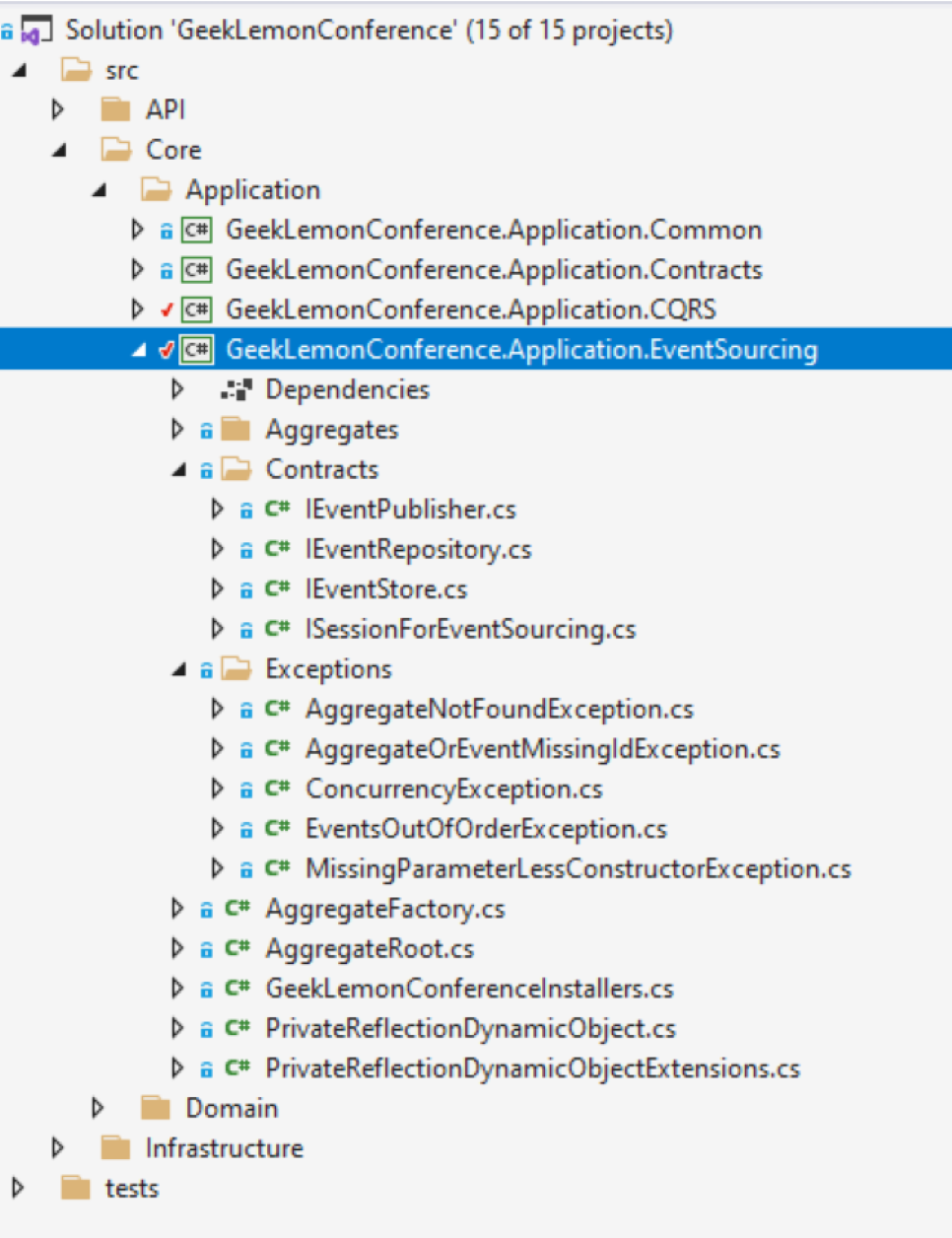Select the Dependencies label
Screen dimensions: 952x1238
[x=348, y=389]
